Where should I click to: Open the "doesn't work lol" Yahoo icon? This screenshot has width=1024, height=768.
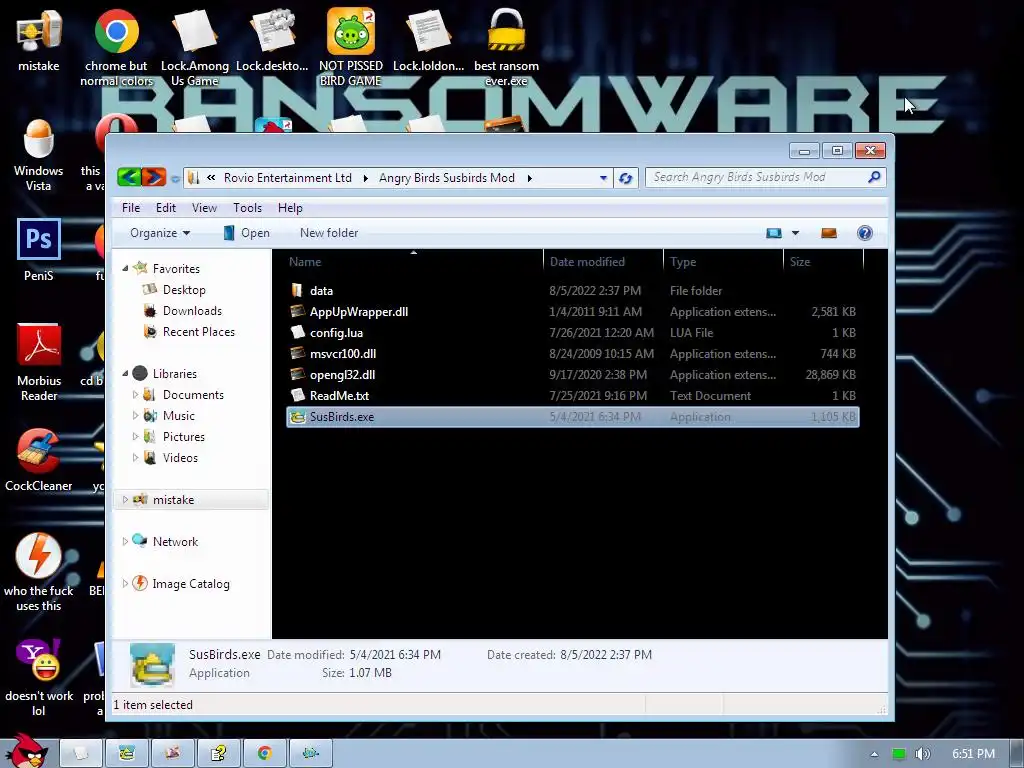tap(39, 677)
